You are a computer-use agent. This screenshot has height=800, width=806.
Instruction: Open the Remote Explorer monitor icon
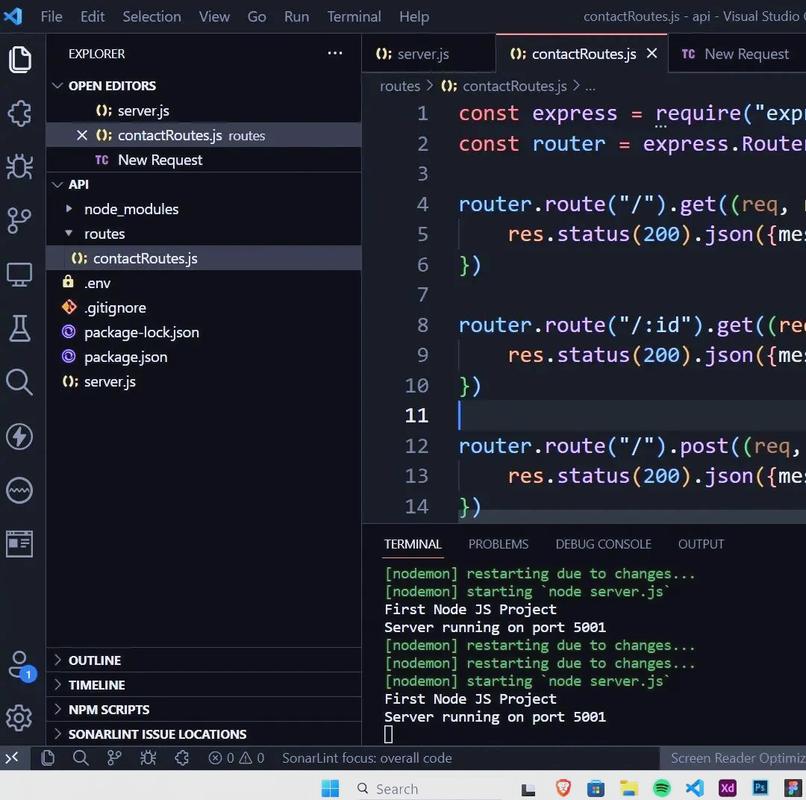(21, 272)
